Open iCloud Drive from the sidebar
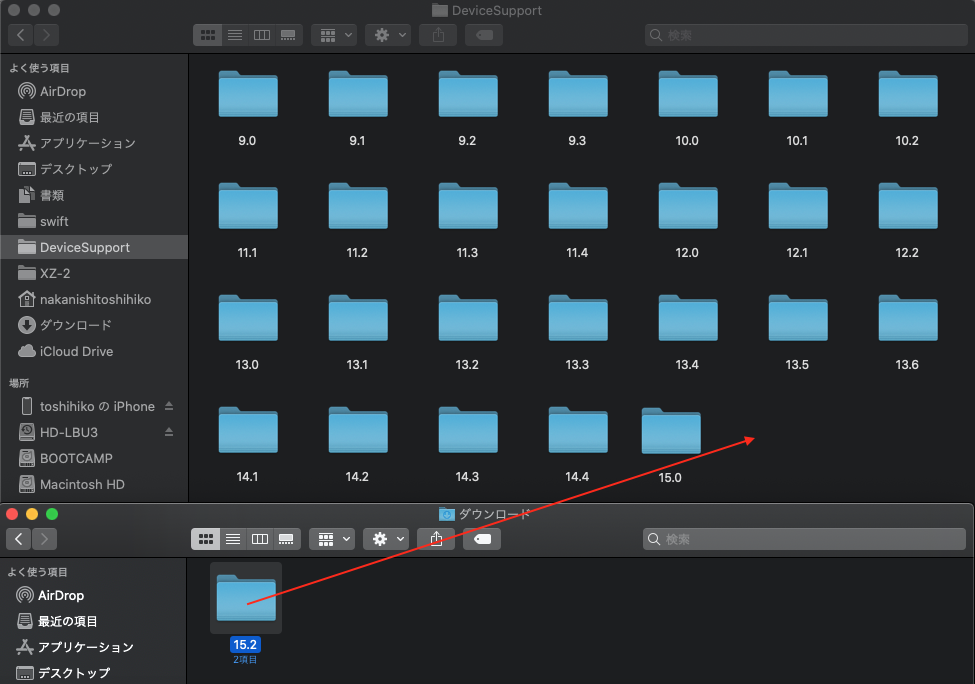Screen dimensions: 975x684 tap(94, 351)
